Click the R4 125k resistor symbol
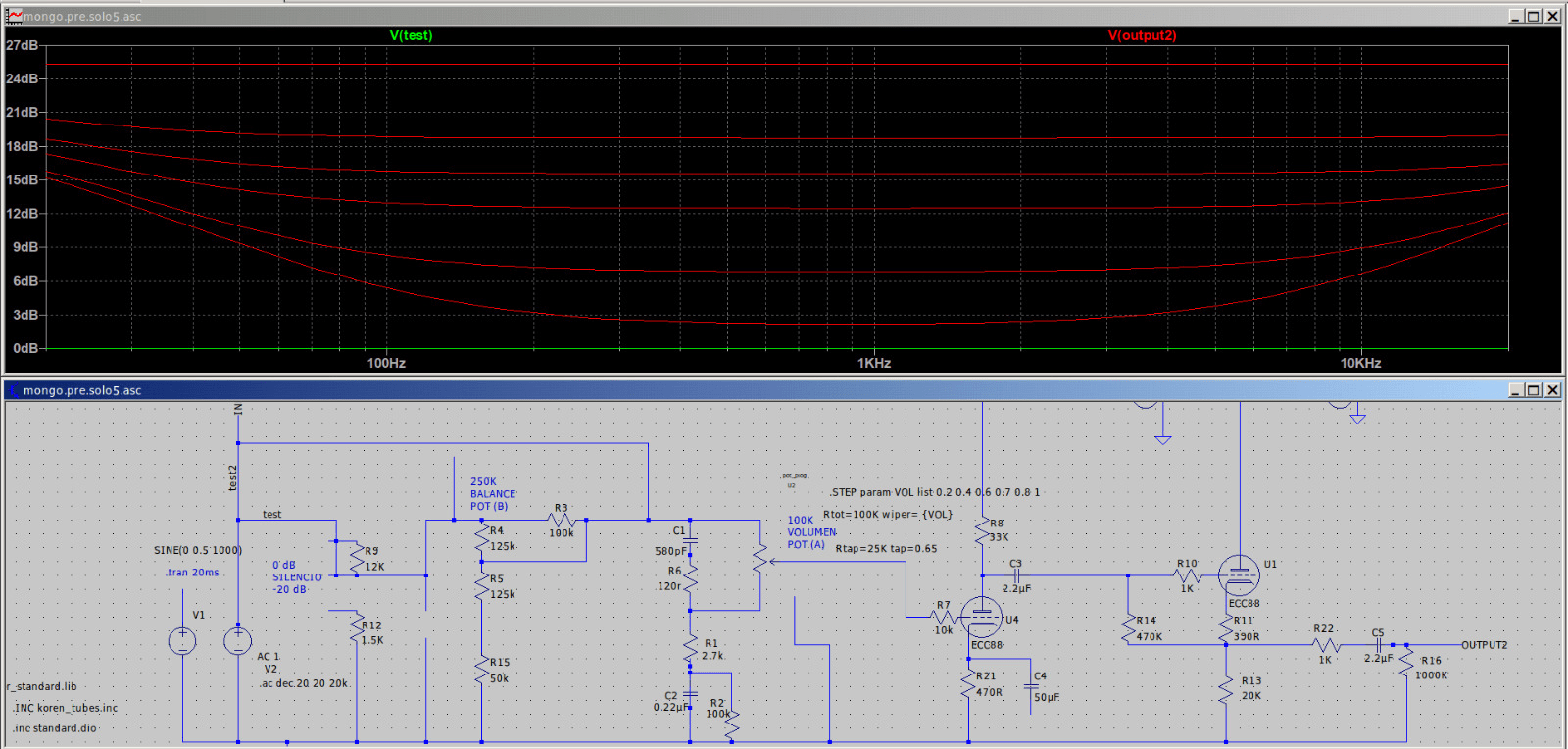The width and height of the screenshot is (1568, 749). pos(481,538)
